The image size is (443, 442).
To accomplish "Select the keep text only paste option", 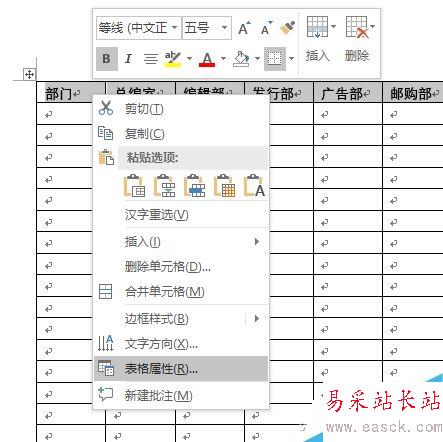I will tap(254, 186).
